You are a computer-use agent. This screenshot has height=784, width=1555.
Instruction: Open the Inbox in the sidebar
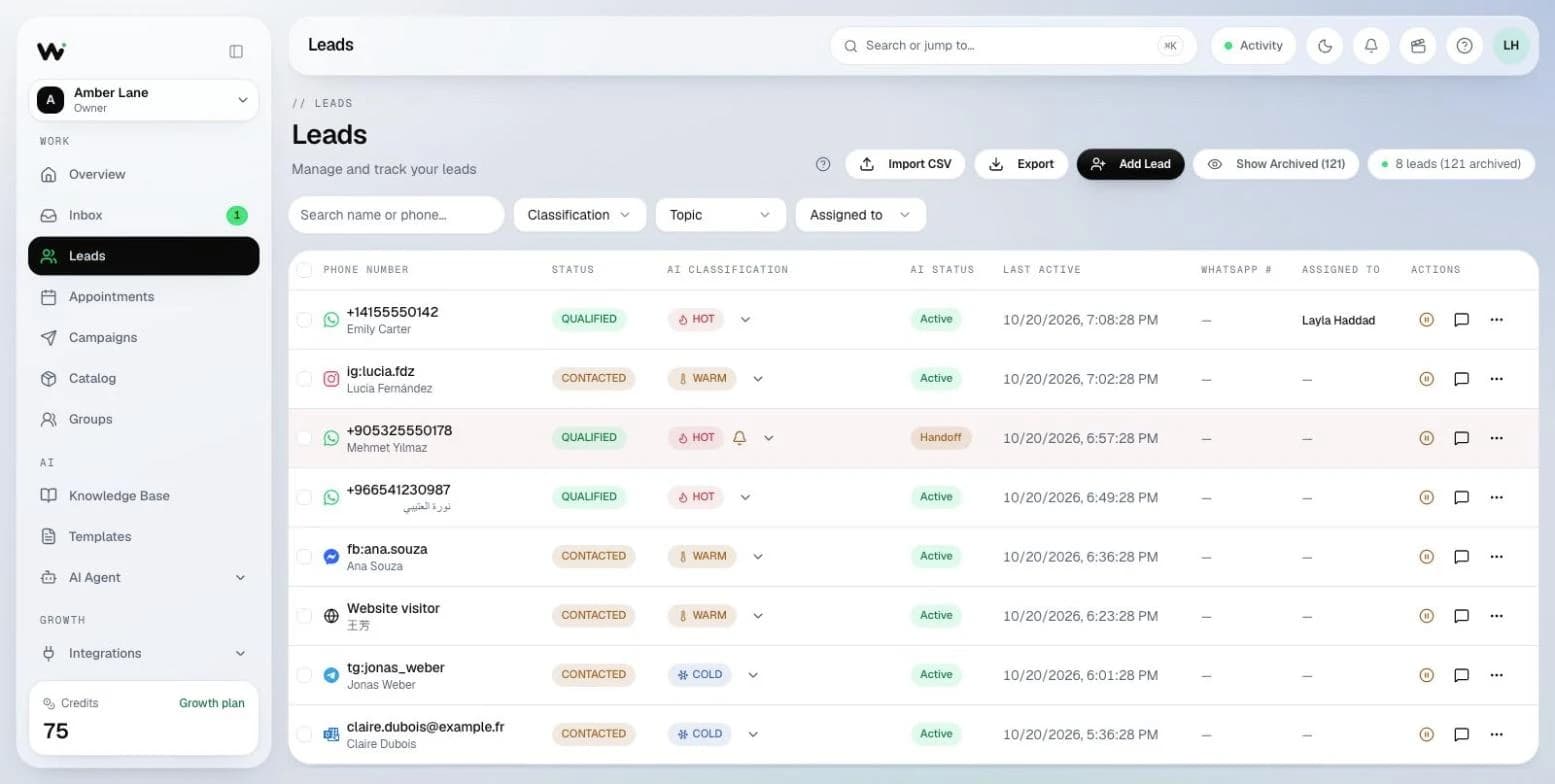[x=144, y=215]
